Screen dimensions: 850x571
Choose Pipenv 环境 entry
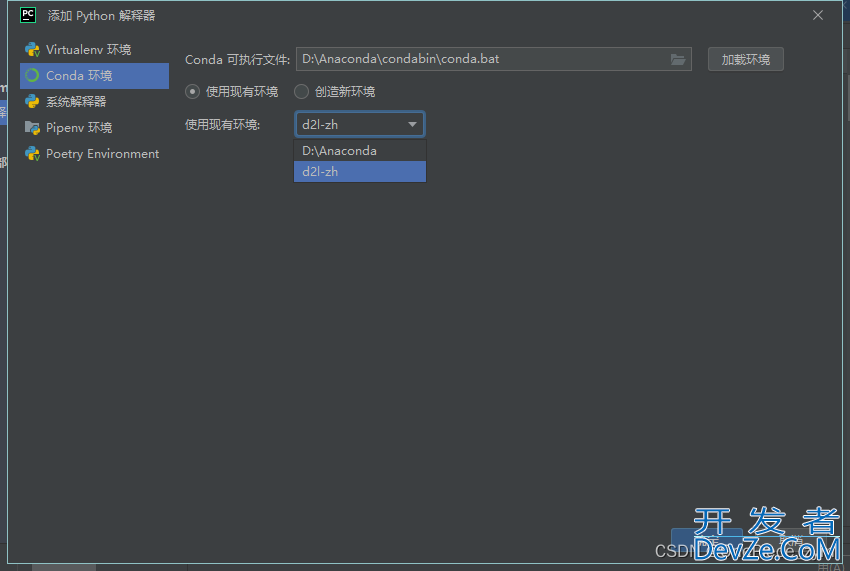[94, 127]
